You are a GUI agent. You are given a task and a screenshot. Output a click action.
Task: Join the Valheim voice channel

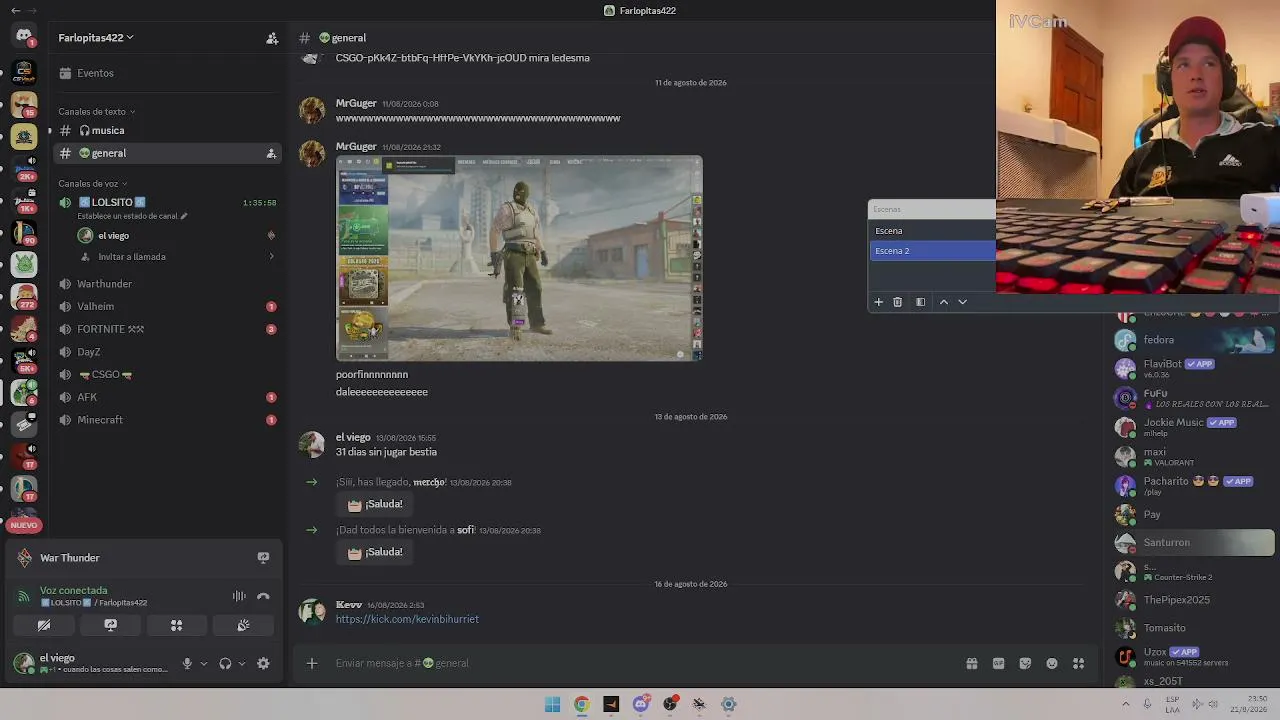(168, 307)
